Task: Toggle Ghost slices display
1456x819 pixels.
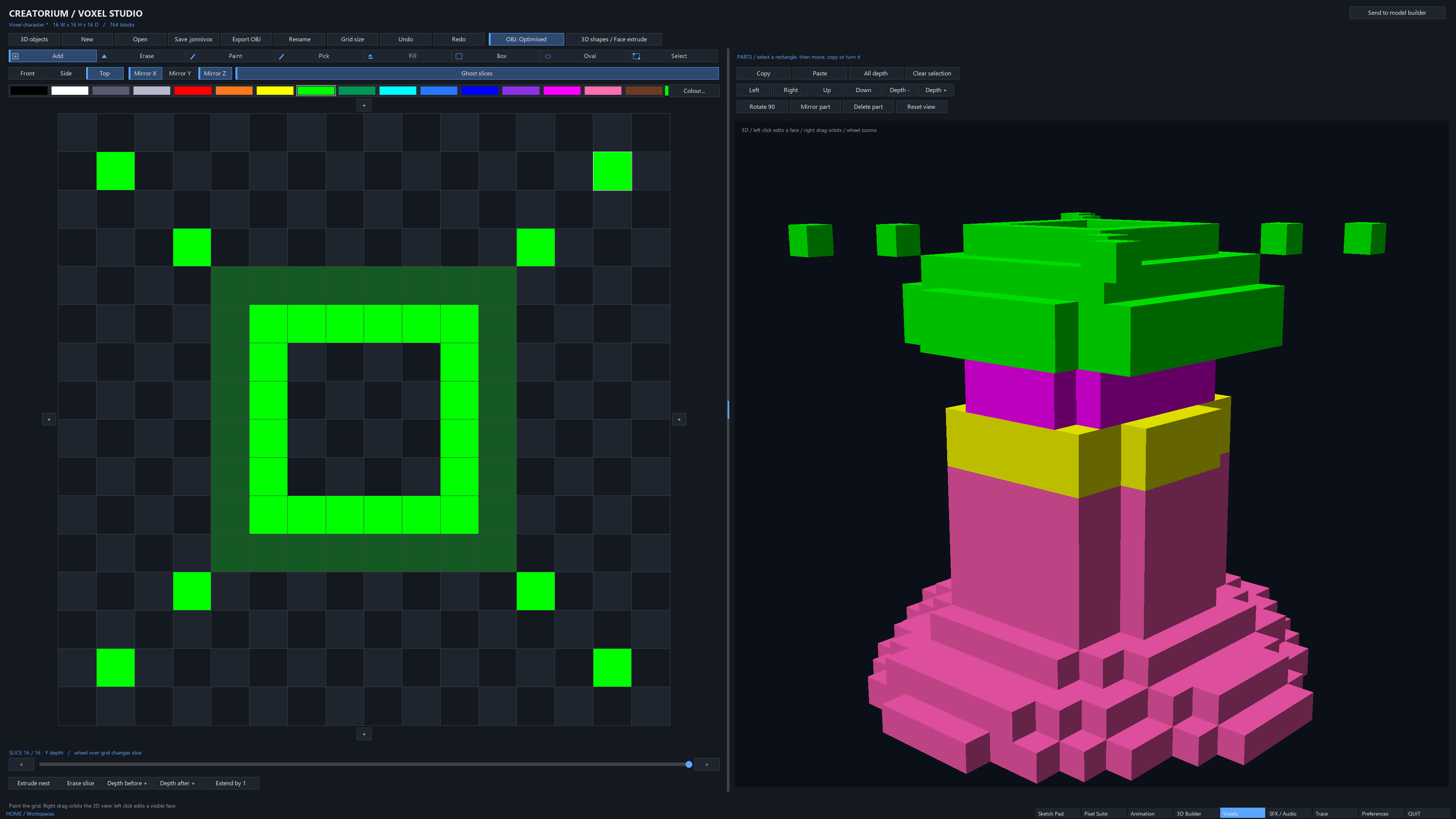Action: [477, 74]
